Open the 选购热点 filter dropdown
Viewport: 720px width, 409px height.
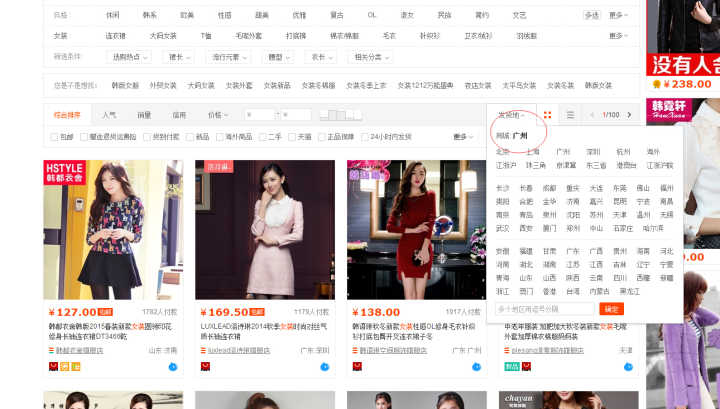[131, 57]
